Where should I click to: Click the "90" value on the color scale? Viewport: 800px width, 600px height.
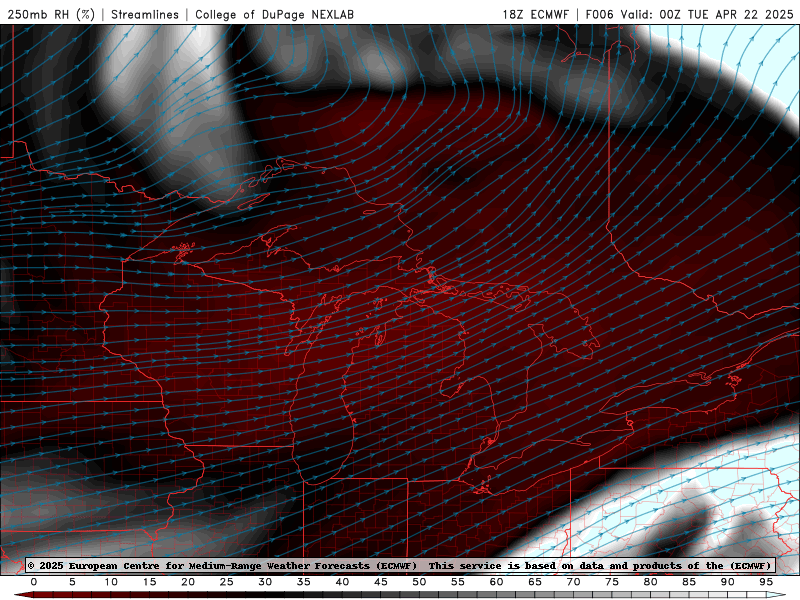(x=727, y=582)
